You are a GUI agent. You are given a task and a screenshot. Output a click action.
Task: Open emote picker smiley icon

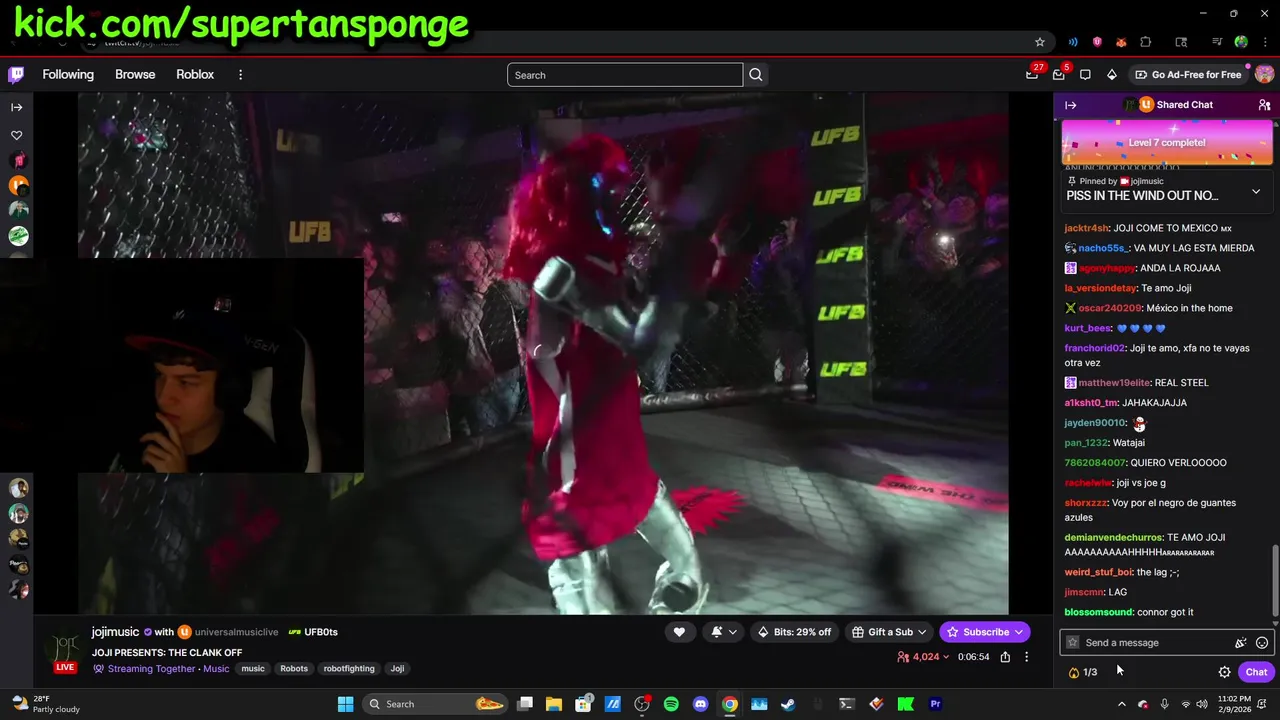pyautogui.click(x=1262, y=643)
